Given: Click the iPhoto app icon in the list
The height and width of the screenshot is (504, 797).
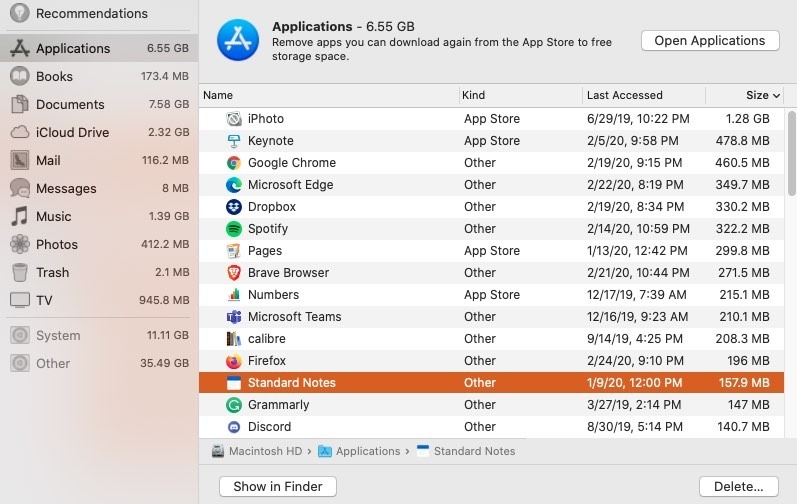Looking at the screenshot, I should coord(234,119).
